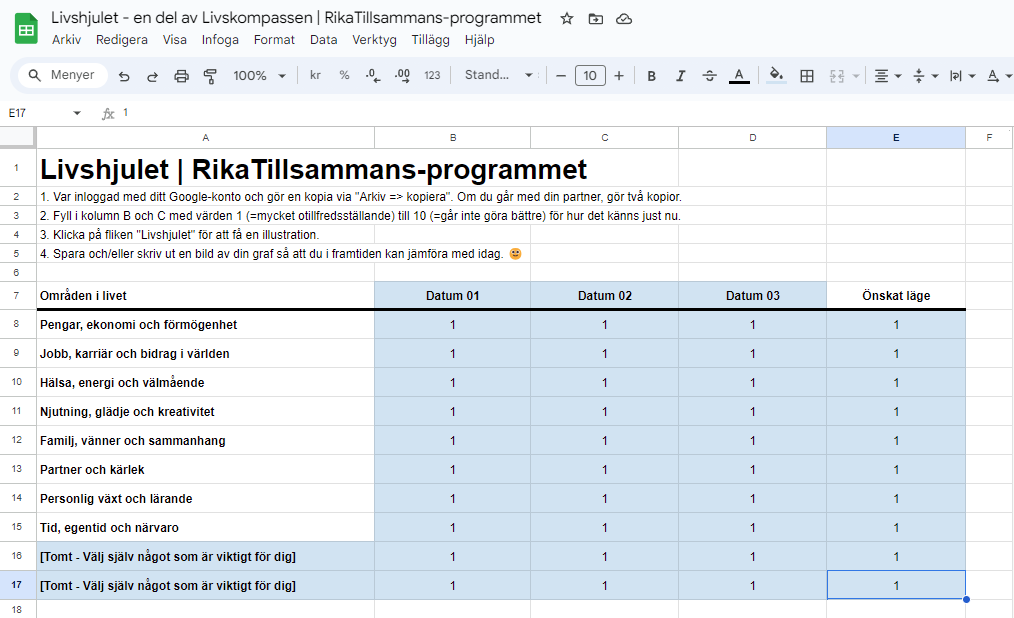Image resolution: width=1014 pixels, height=618 pixels.
Task: Click the Datum 01 header cell
Action: tap(453, 295)
